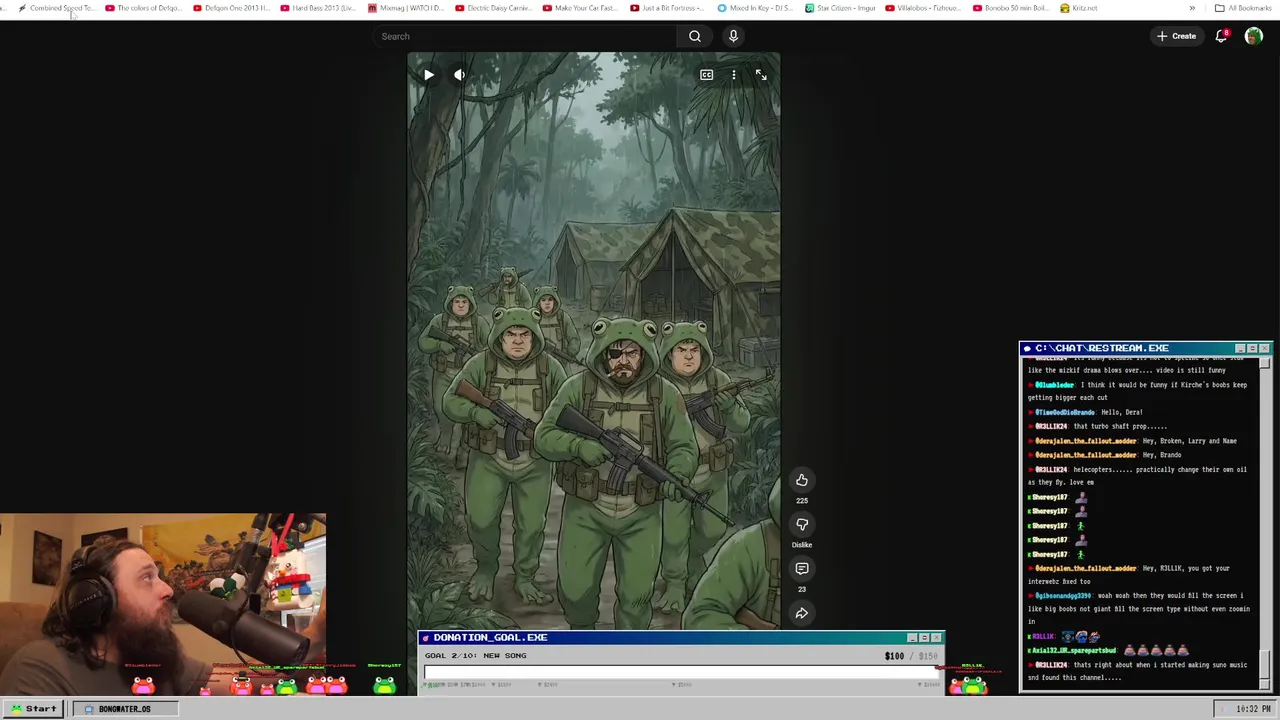Open the comments panel showing 23

click(x=801, y=568)
